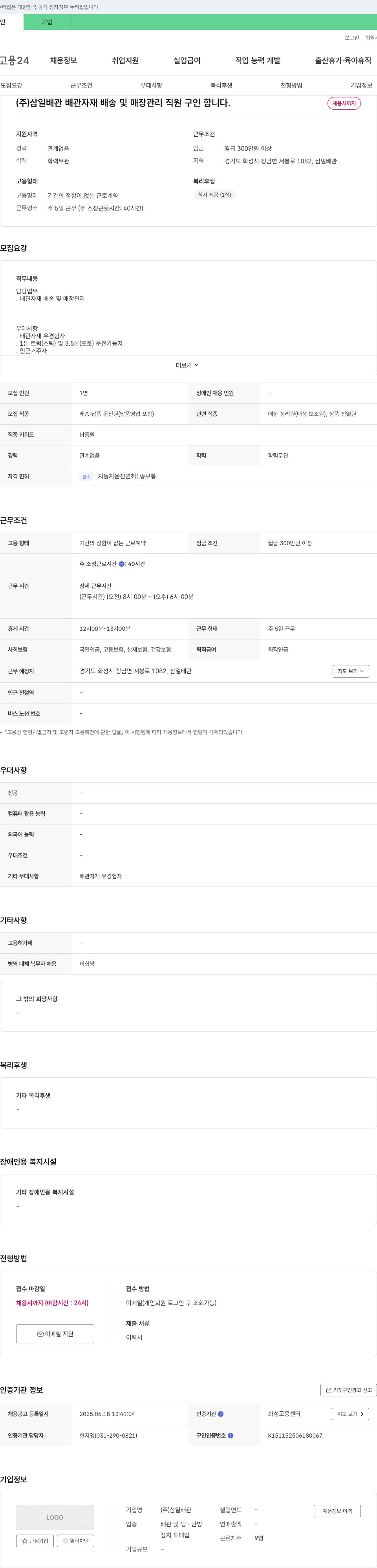
Task: Apply via the 이메일 지원 button
Action: coord(55,1334)
